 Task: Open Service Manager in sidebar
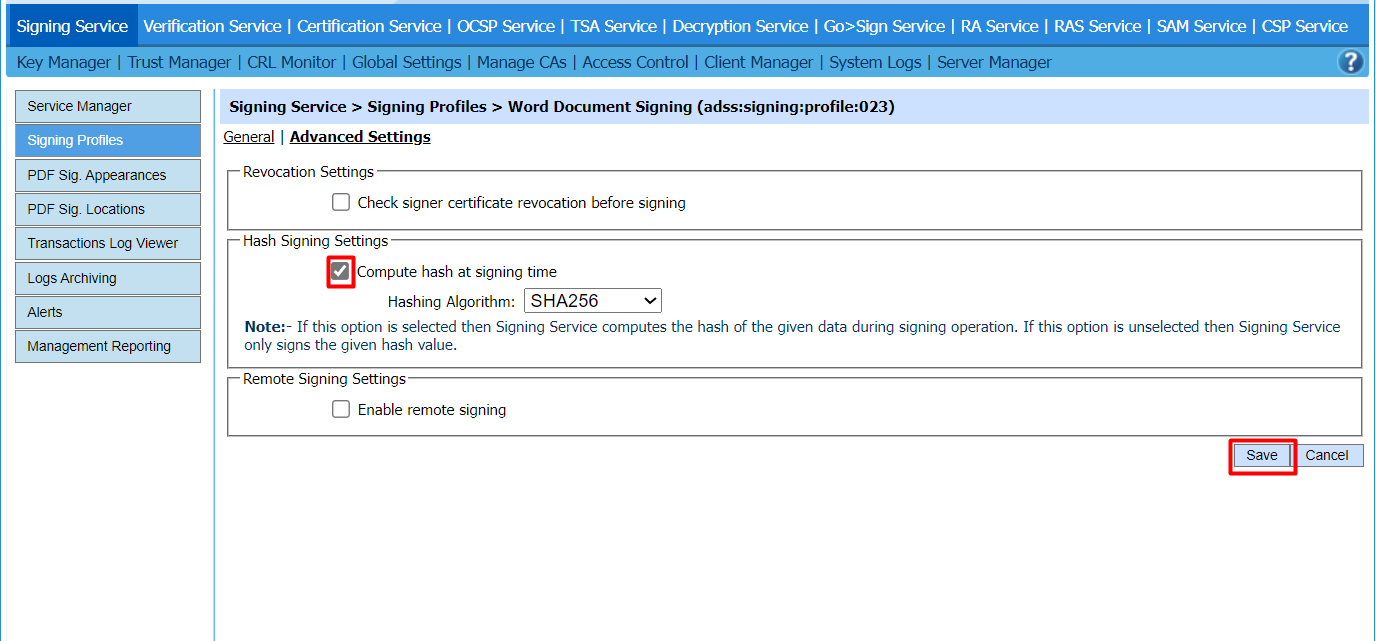tap(108, 107)
